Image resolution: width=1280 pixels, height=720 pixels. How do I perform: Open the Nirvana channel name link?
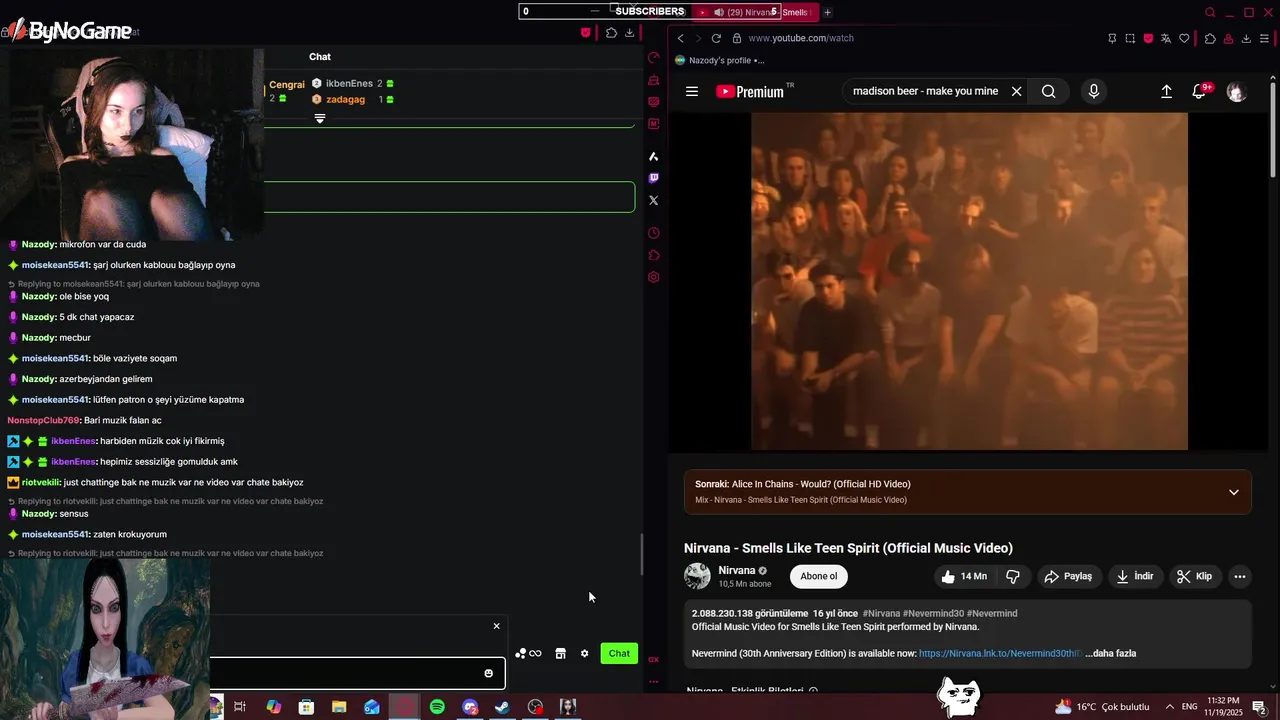point(737,570)
